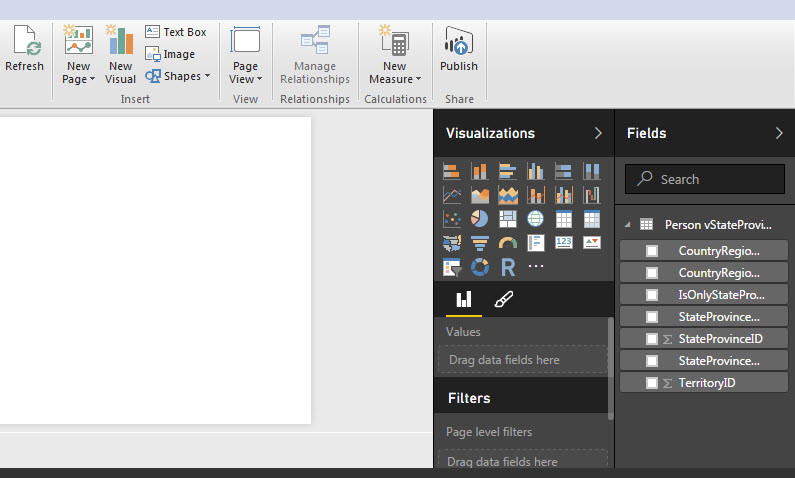Collapse the Visualizations pane using its chevron

(x=598, y=133)
